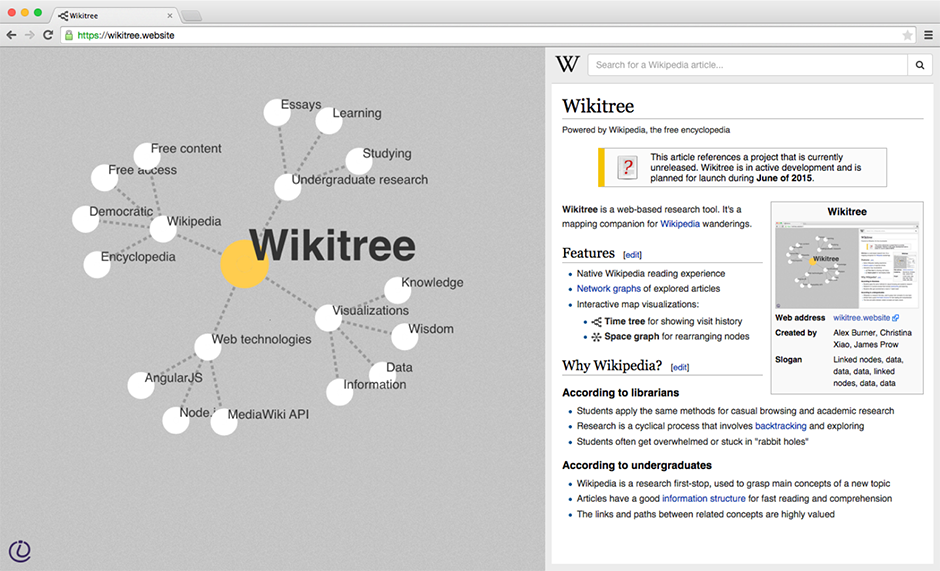Click the Wikitree infobox screenshot thumbnail
The height and width of the screenshot is (571, 940).
(846, 265)
